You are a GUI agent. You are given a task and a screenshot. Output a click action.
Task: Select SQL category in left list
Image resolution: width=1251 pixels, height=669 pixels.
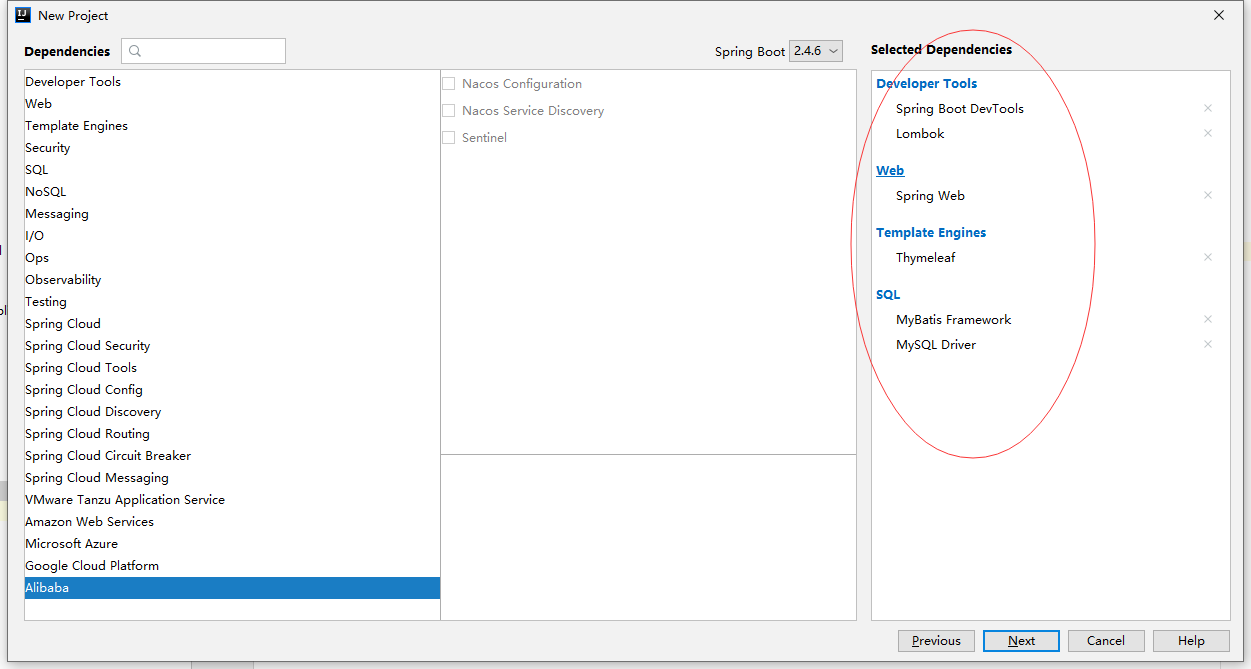pyautogui.click(x=232, y=170)
